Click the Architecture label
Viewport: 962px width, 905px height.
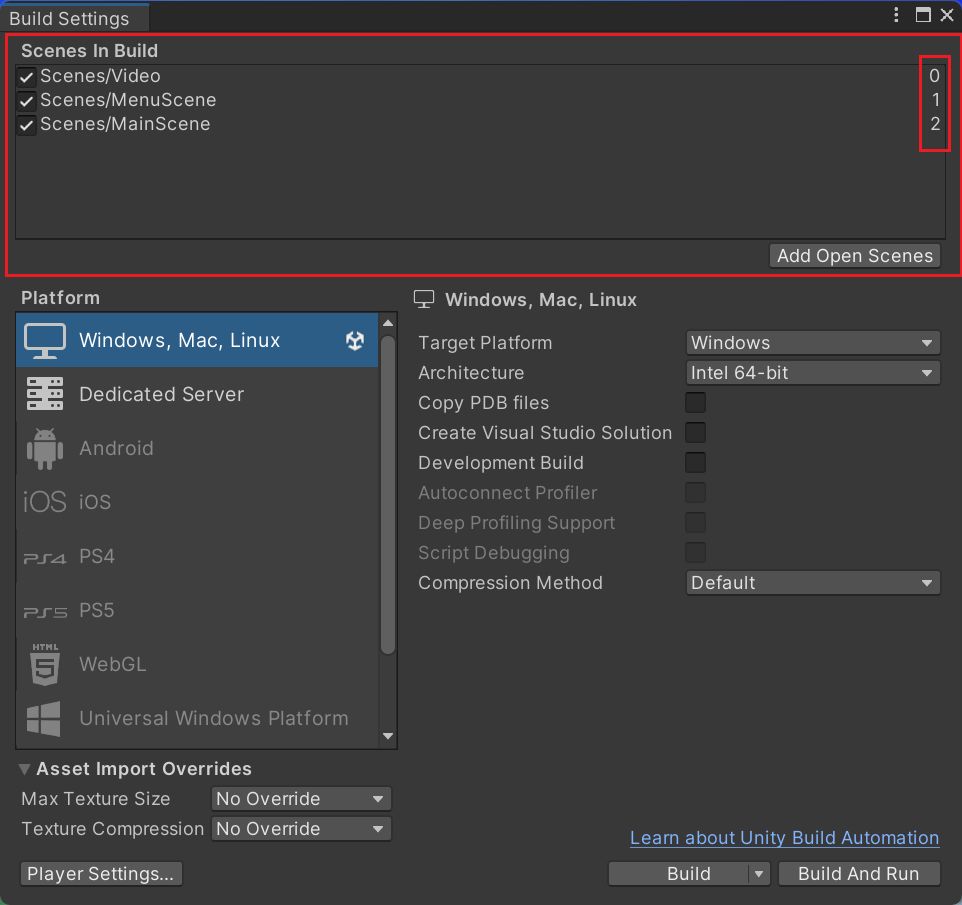point(471,372)
